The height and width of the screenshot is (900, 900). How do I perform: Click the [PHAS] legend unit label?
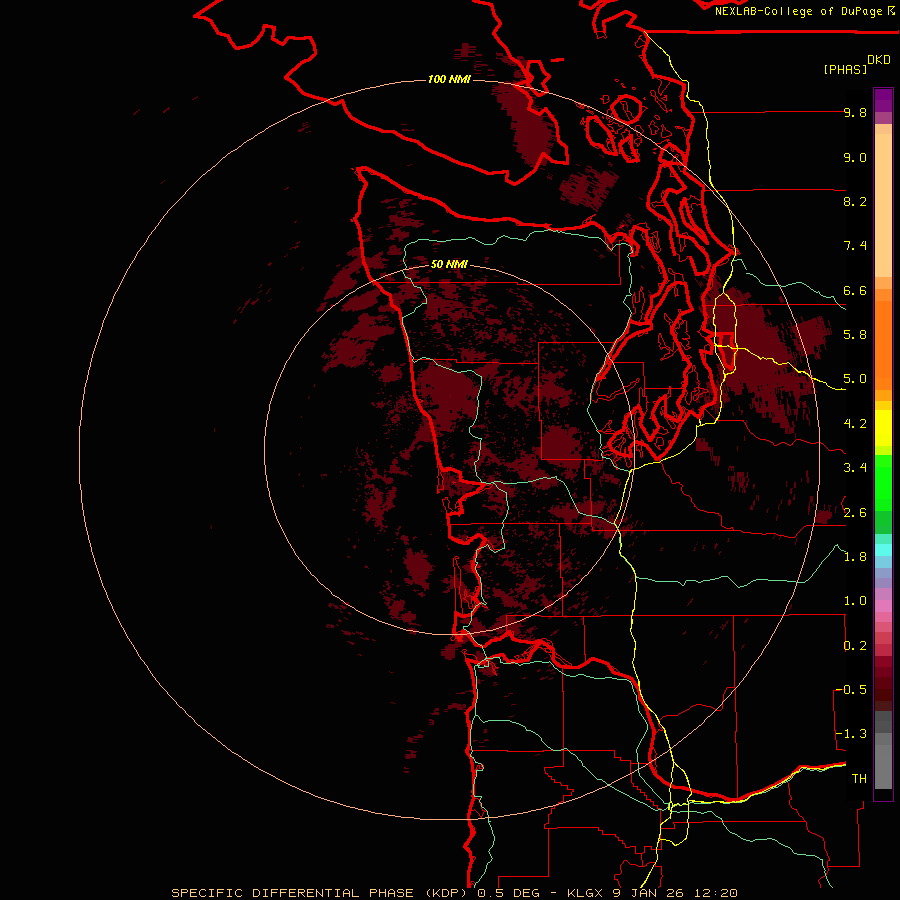click(845, 70)
